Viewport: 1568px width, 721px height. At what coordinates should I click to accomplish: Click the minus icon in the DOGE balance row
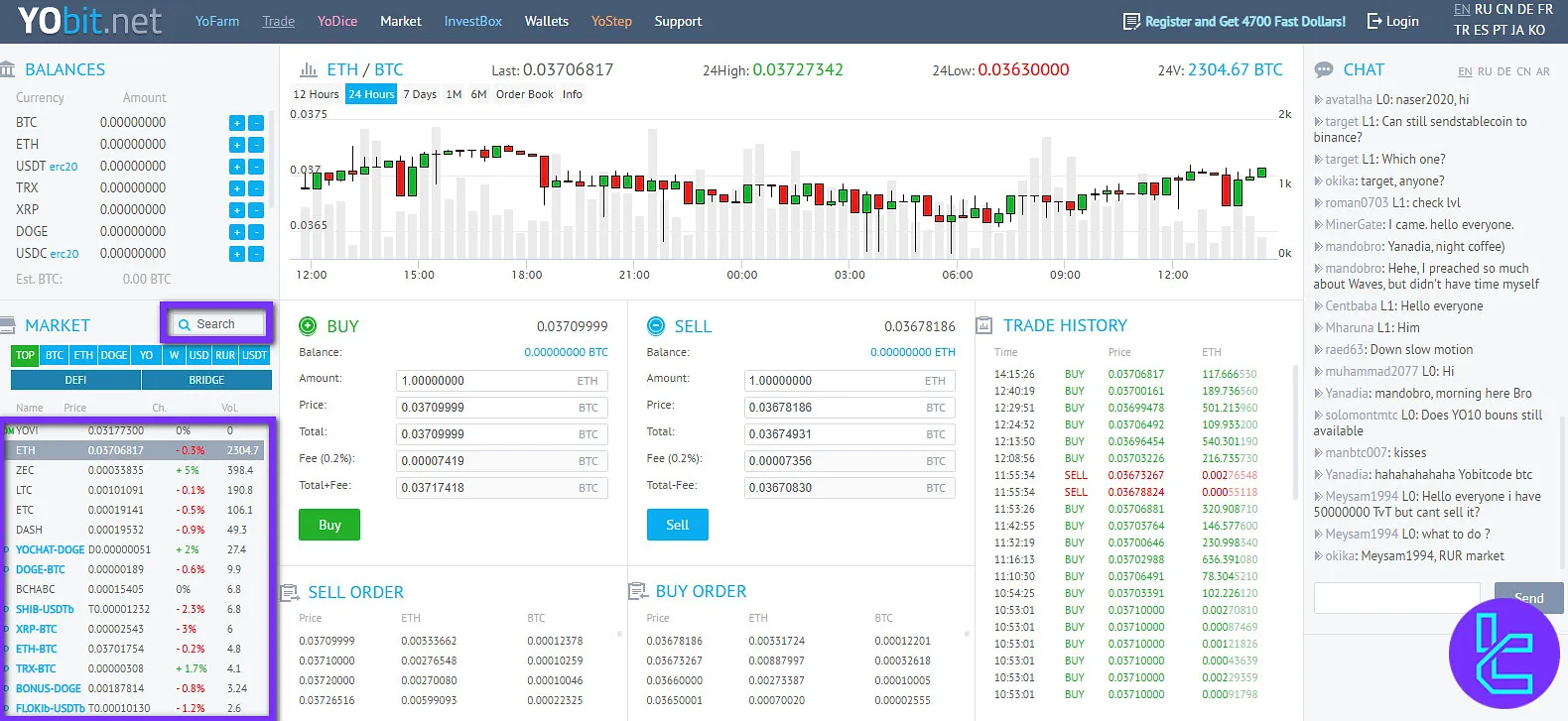tap(256, 232)
